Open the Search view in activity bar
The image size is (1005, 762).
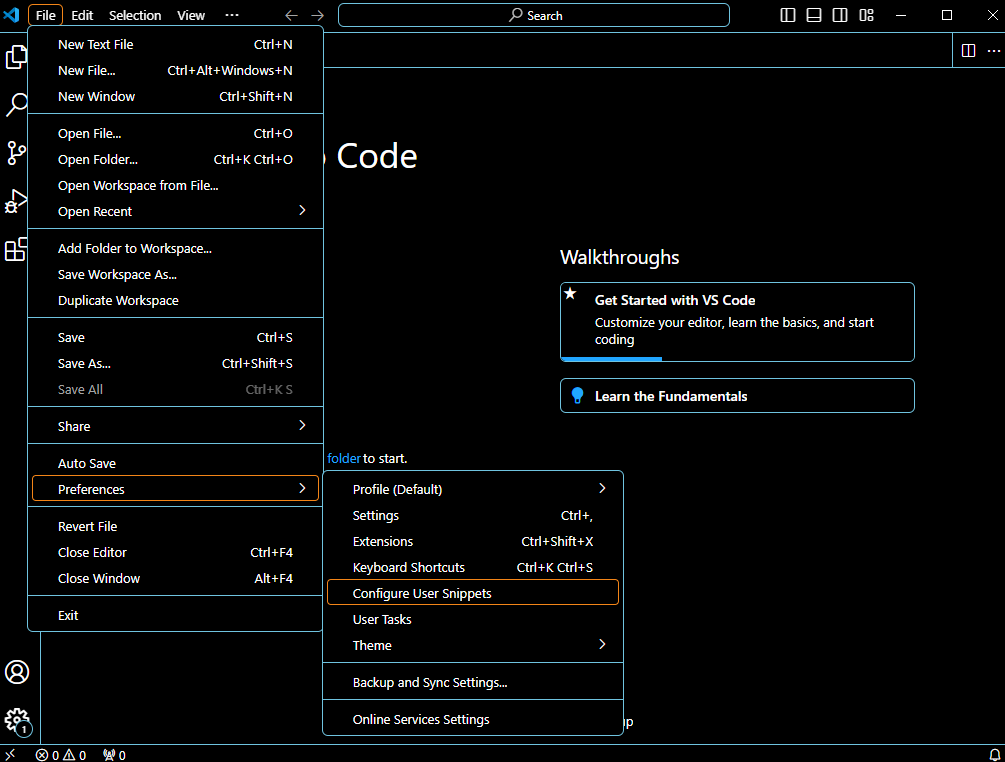click(16, 104)
